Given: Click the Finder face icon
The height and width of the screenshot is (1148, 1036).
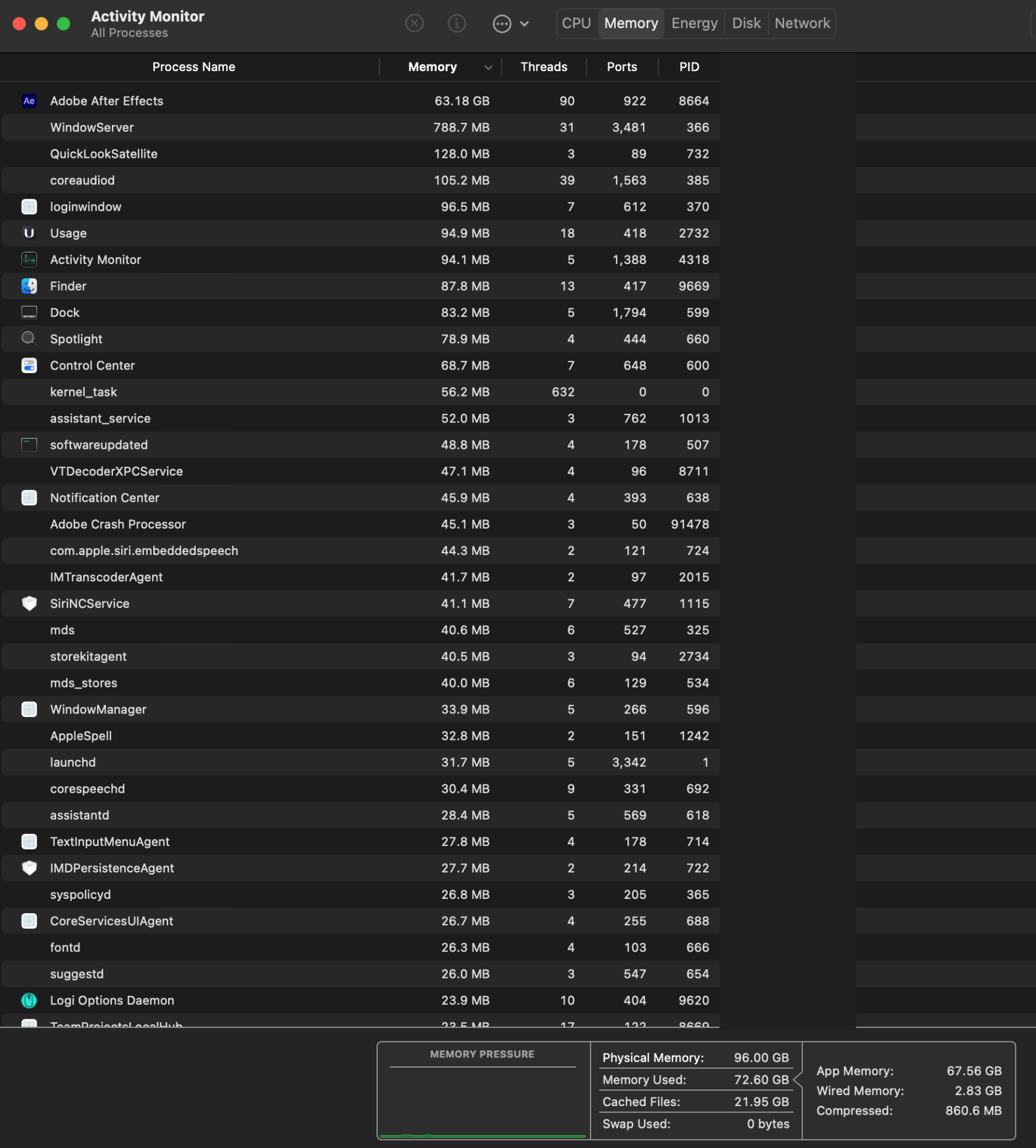Looking at the screenshot, I should pyautogui.click(x=29, y=286).
